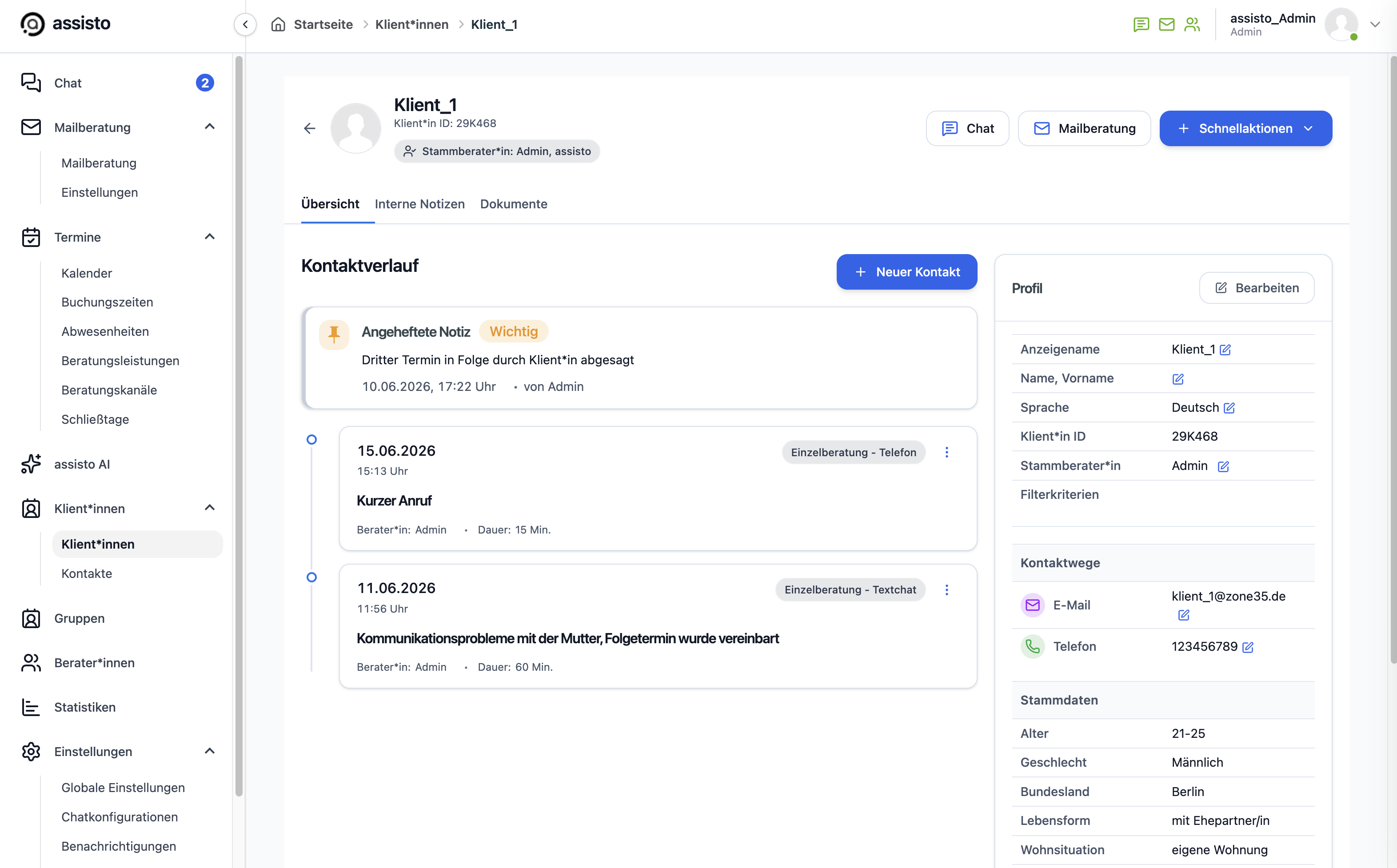The width and height of the screenshot is (1397, 868).
Task: Collapse the Klient*innen sidebar section
Action: click(210, 508)
